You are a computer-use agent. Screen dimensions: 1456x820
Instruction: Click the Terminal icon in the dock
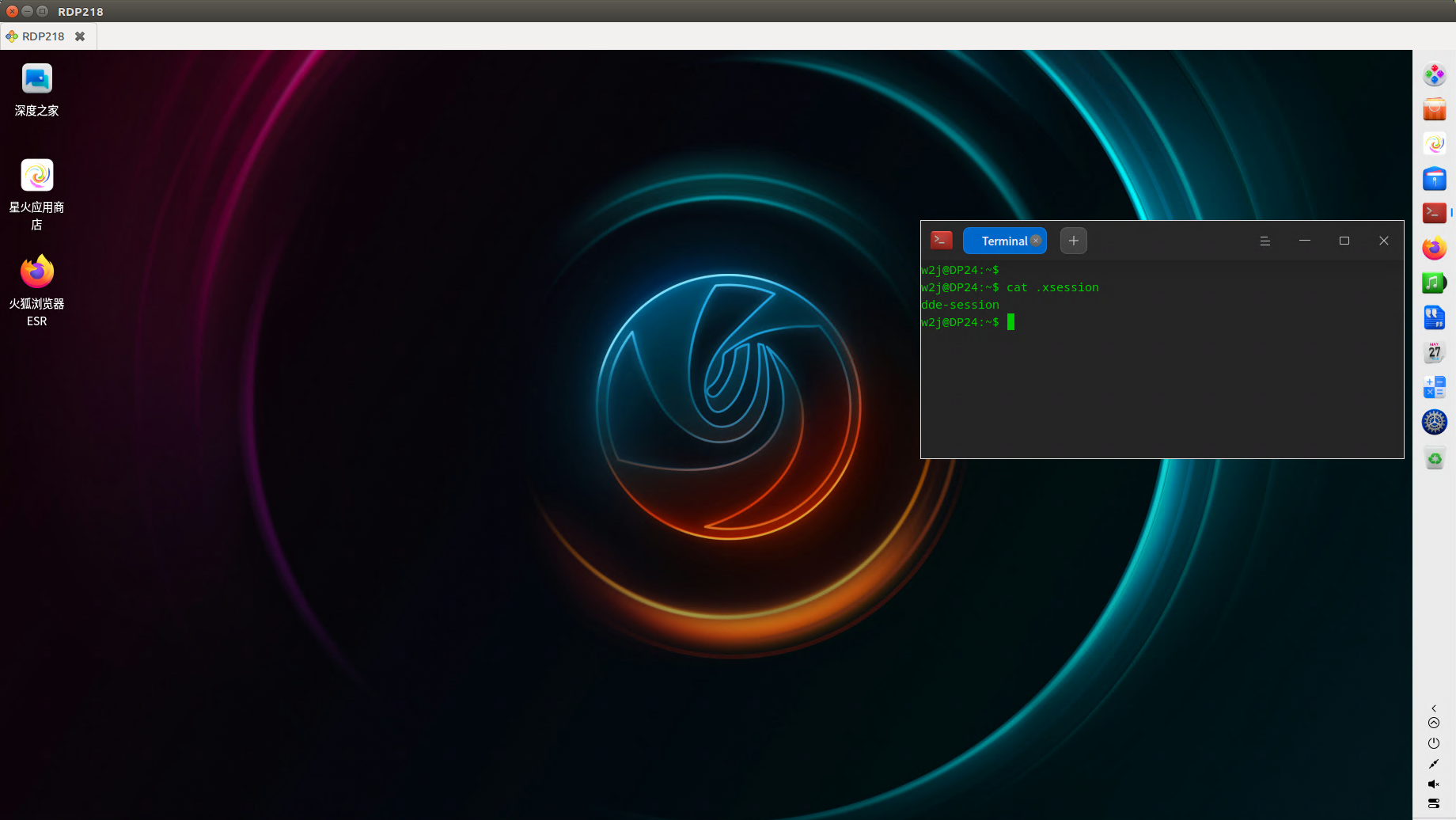(1434, 213)
